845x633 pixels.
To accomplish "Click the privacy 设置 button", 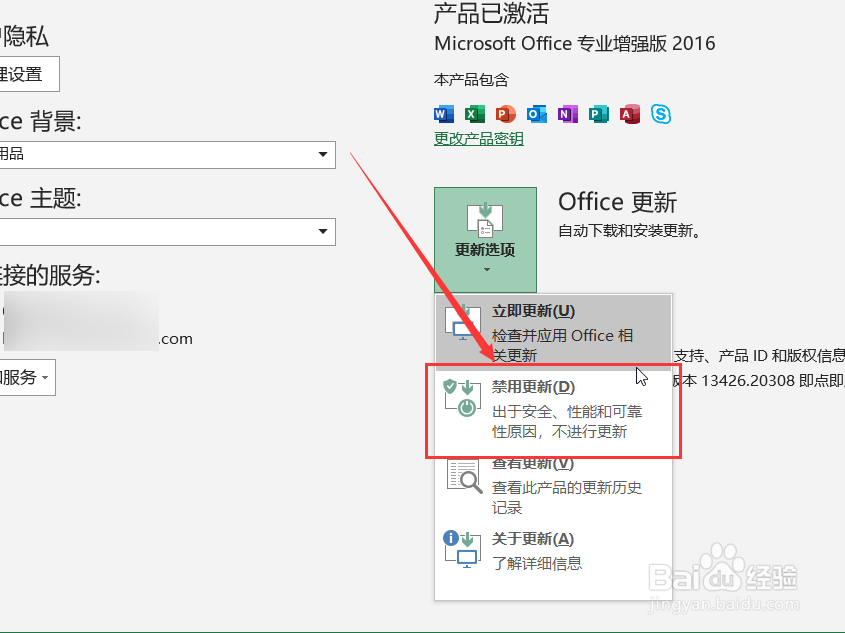I will tap(29, 74).
